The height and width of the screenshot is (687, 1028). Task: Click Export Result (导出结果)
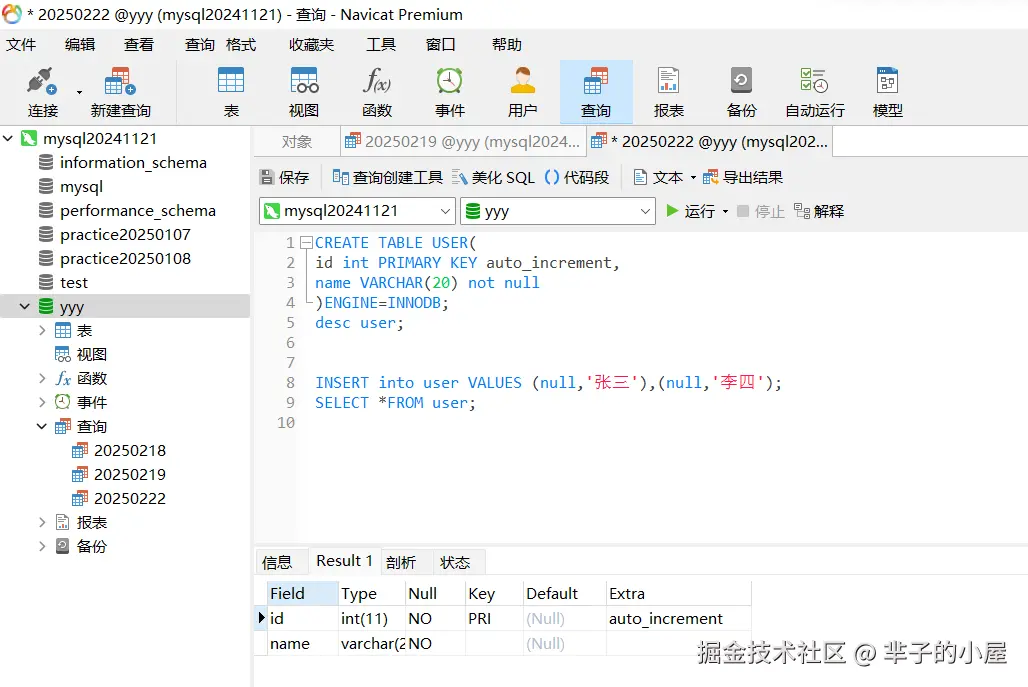coord(743,177)
